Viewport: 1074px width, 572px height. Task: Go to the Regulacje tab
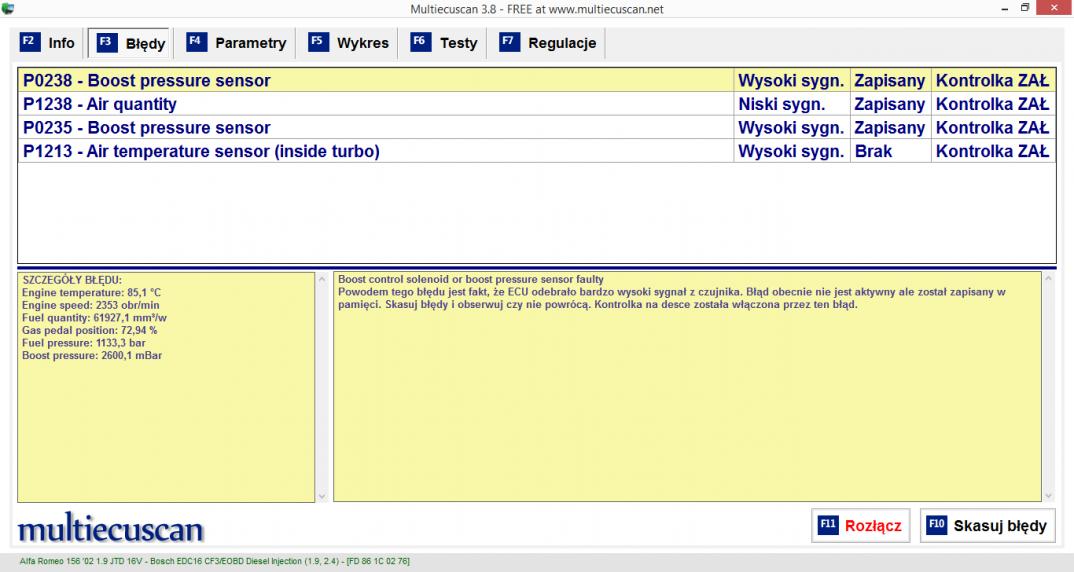click(549, 43)
